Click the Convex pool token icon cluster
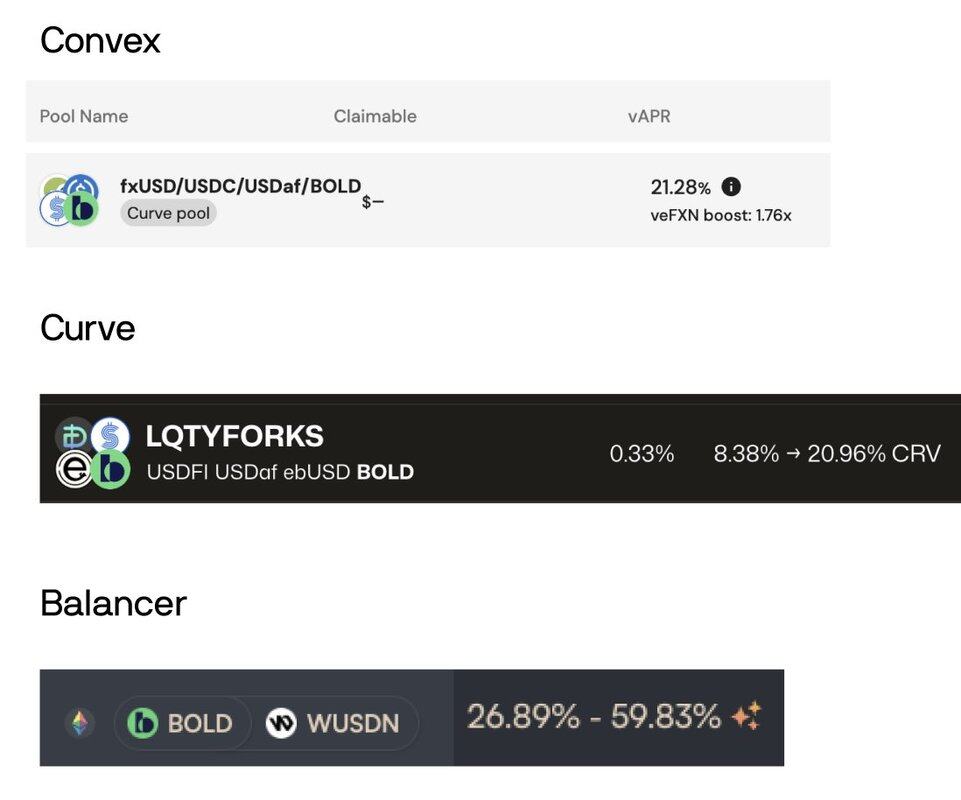 [68, 199]
